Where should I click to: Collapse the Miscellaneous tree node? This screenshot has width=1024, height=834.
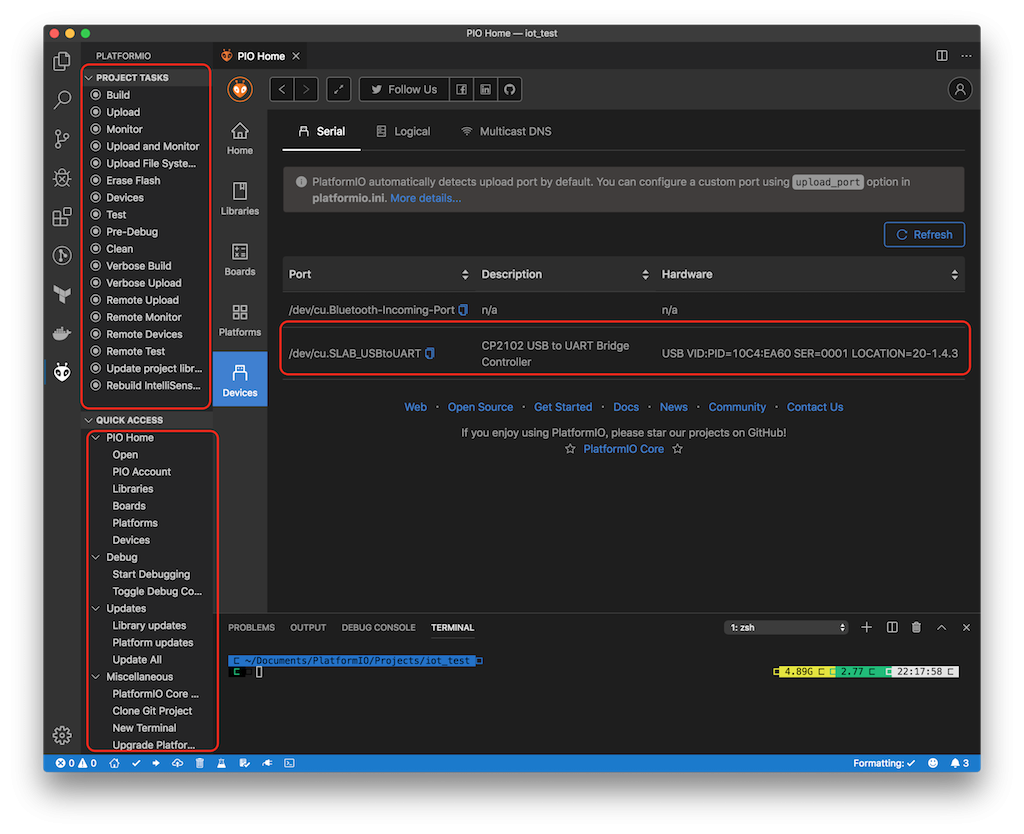pos(96,677)
